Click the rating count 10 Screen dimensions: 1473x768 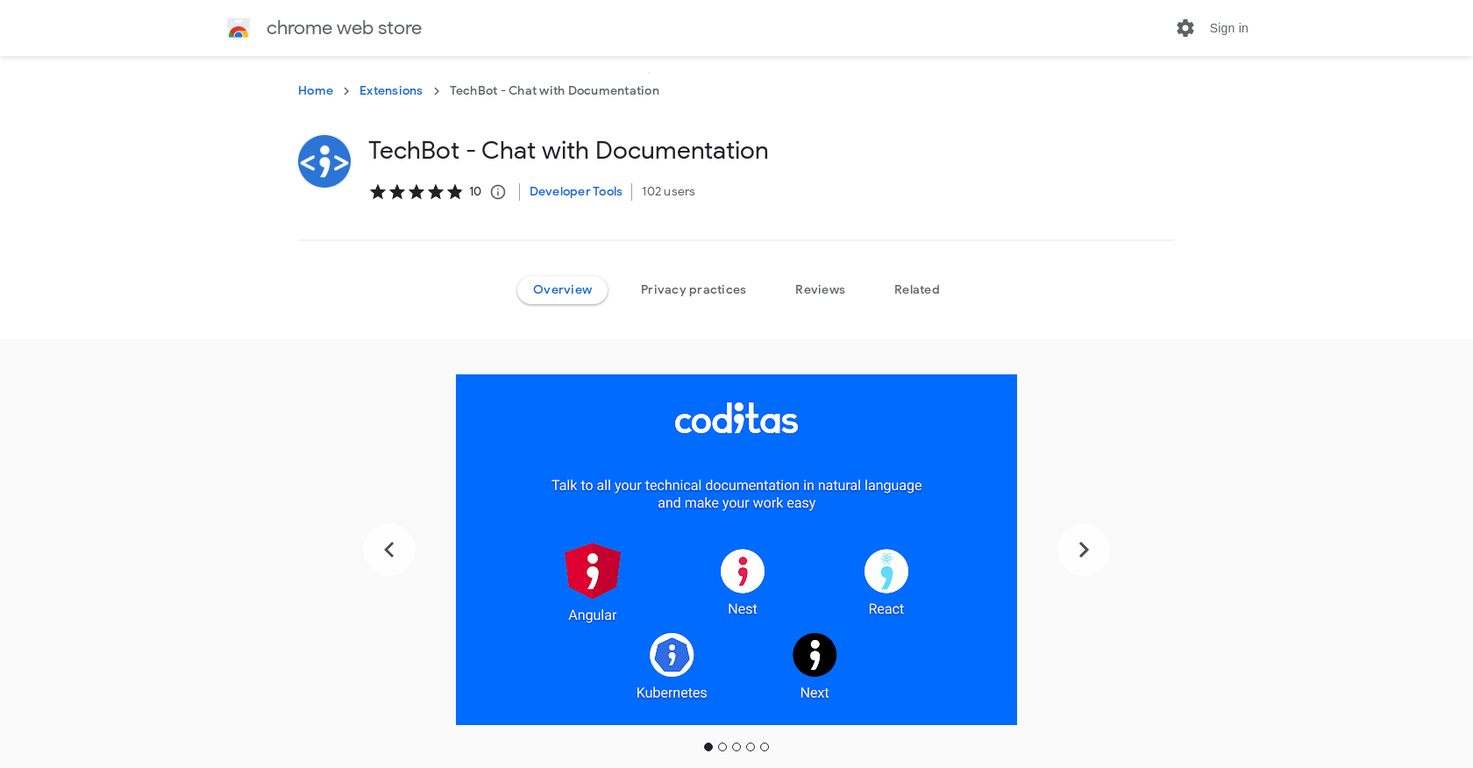tap(475, 192)
